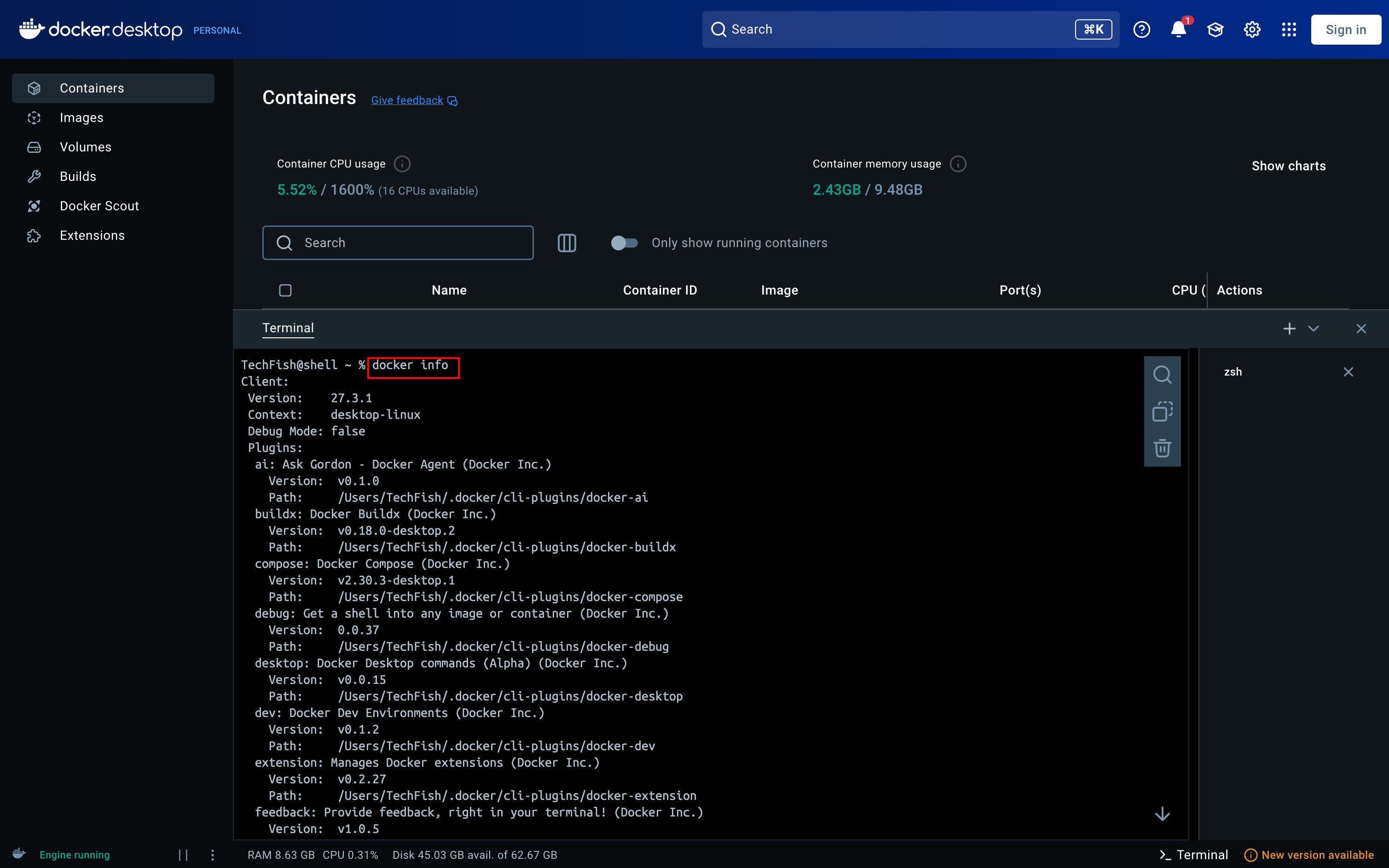Check the select-all containers checkbox
The height and width of the screenshot is (868, 1389).
point(285,290)
